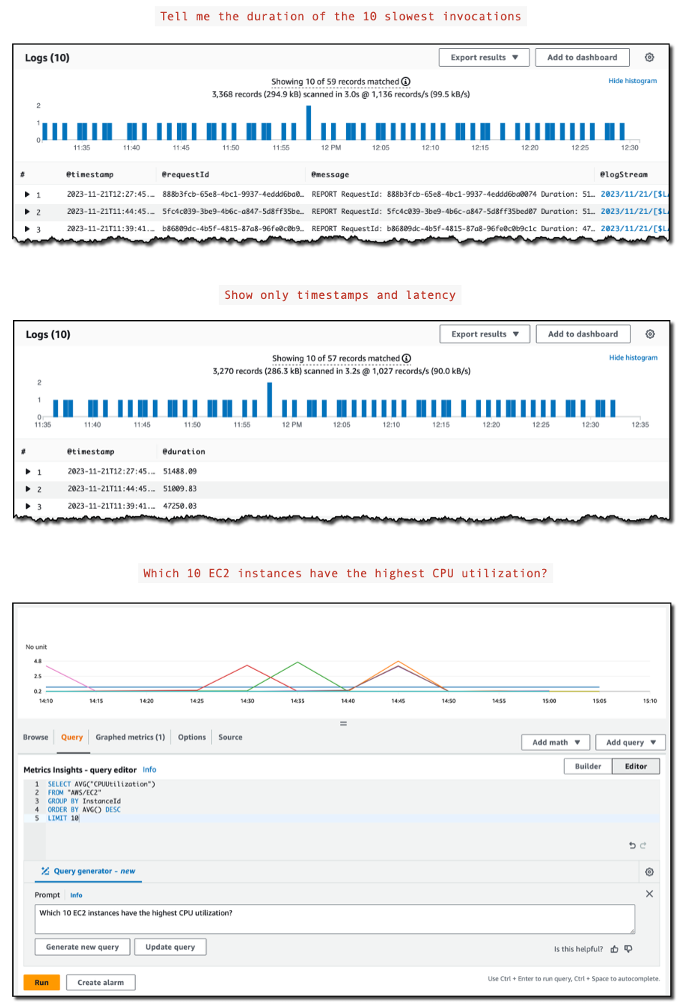This screenshot has height=1008, width=684.
Task: Switch query editor to Builder mode
Action: (x=588, y=766)
